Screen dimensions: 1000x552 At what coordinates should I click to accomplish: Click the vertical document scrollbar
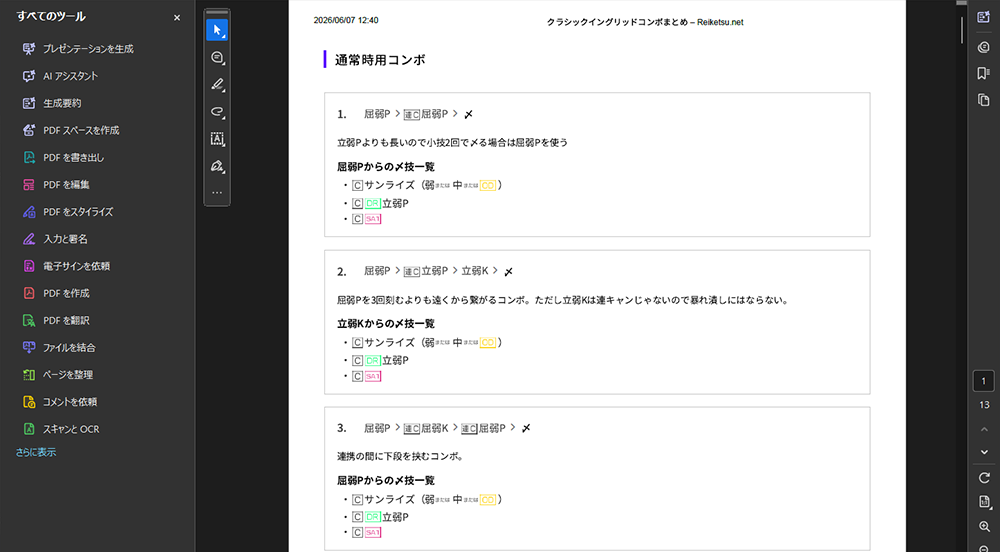pos(962,29)
